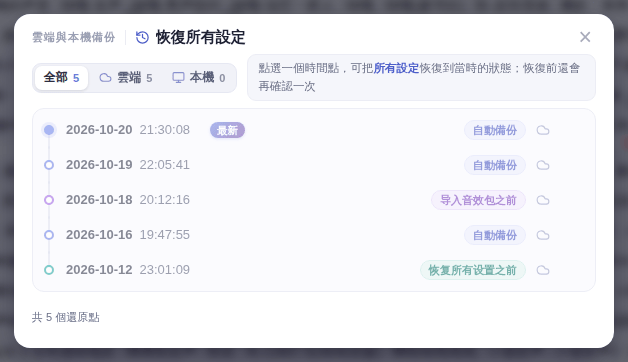Click the 导入音效包之前 tag
Viewport: 628px width, 362px height.
click(x=478, y=200)
